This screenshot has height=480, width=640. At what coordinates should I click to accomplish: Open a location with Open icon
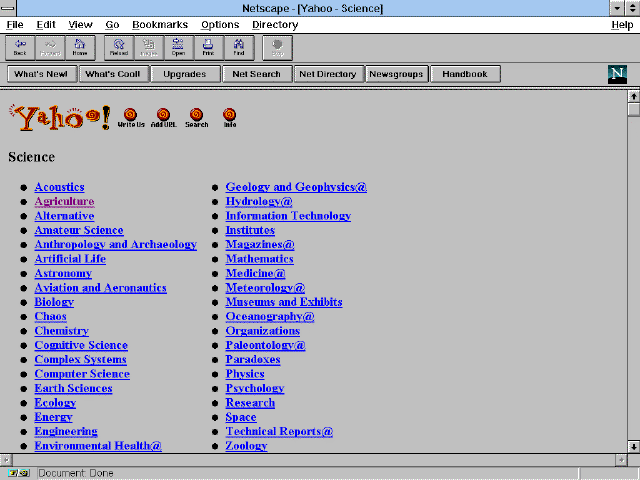click(179, 48)
